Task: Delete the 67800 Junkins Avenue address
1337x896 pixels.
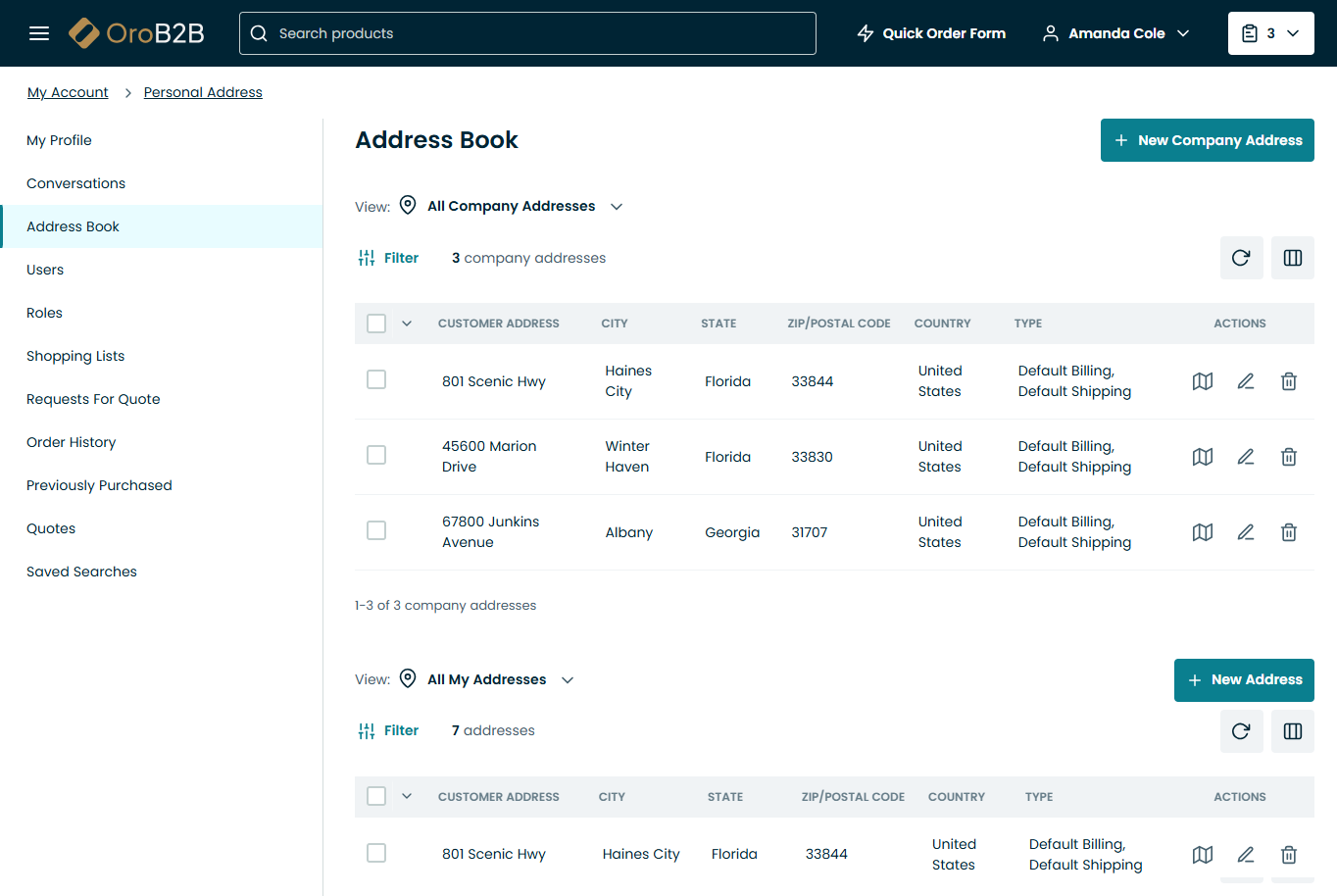Action: point(1289,532)
